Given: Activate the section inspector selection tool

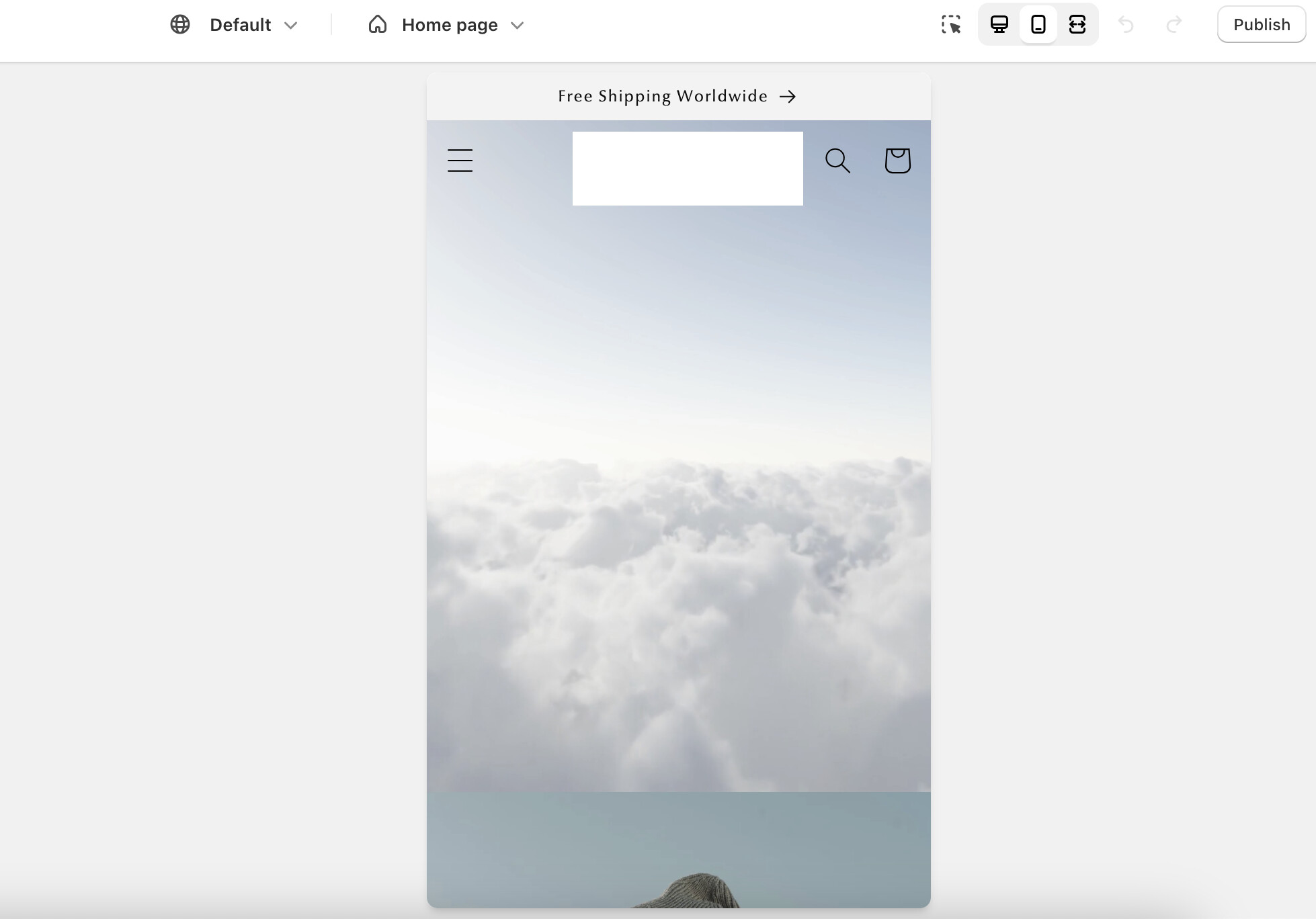Looking at the screenshot, I should (x=951, y=25).
